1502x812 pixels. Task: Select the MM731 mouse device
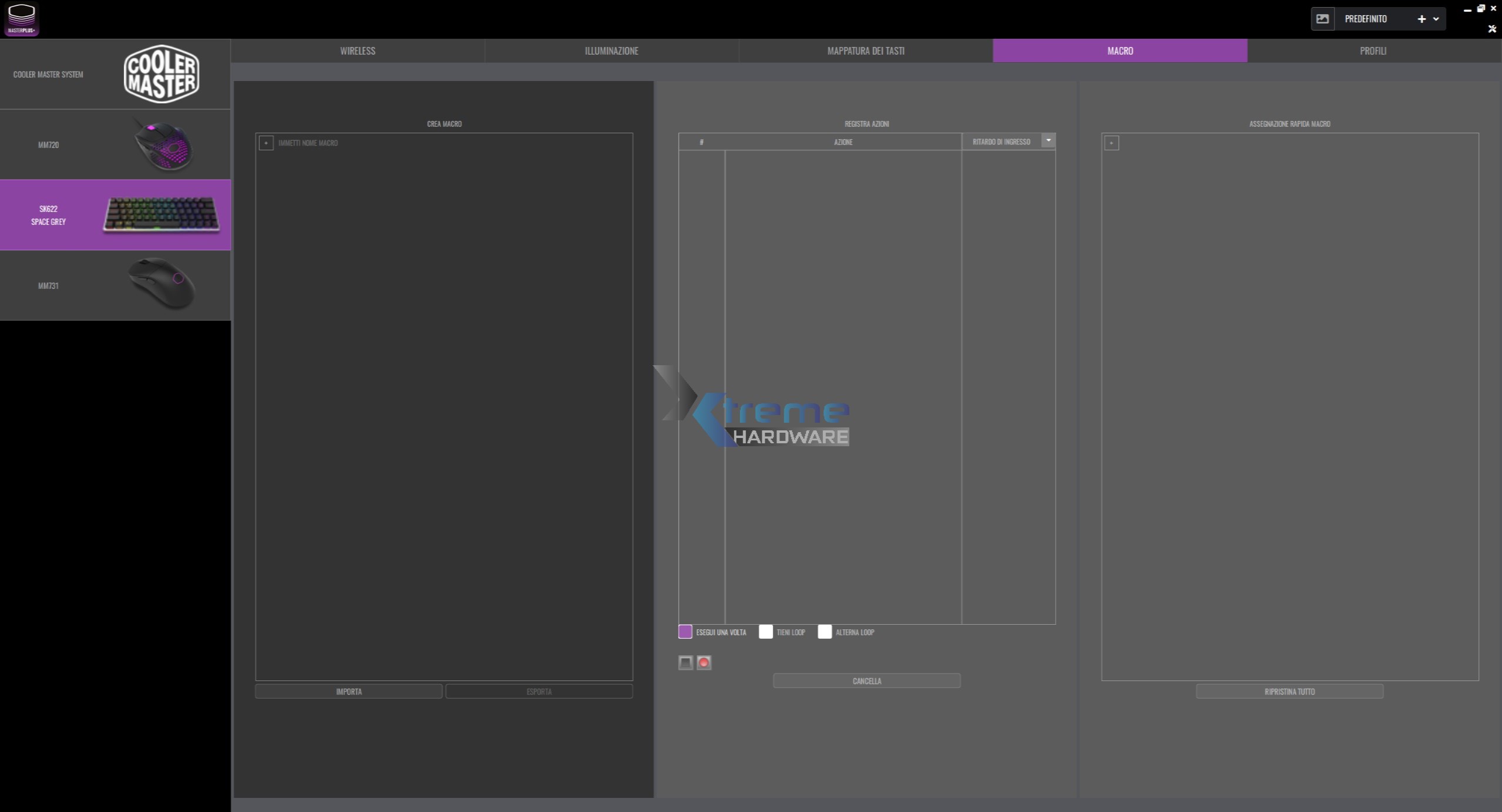pos(115,285)
